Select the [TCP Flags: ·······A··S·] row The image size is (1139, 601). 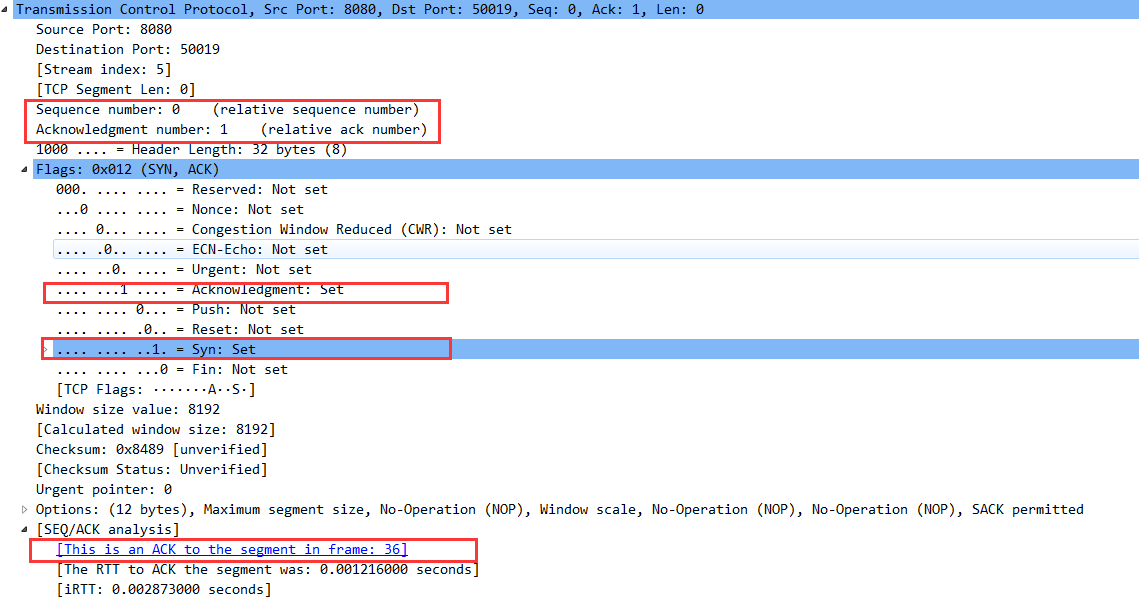pos(156,390)
